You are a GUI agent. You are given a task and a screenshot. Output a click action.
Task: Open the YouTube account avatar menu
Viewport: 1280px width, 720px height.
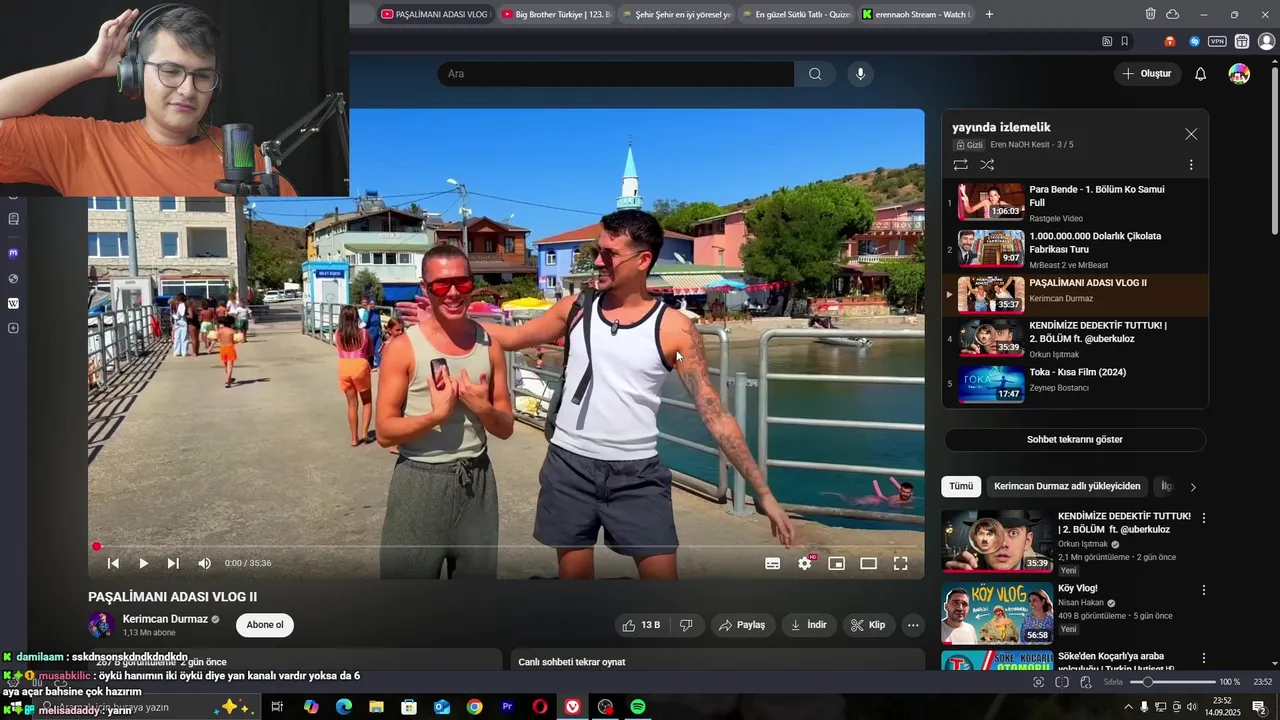(x=1239, y=74)
